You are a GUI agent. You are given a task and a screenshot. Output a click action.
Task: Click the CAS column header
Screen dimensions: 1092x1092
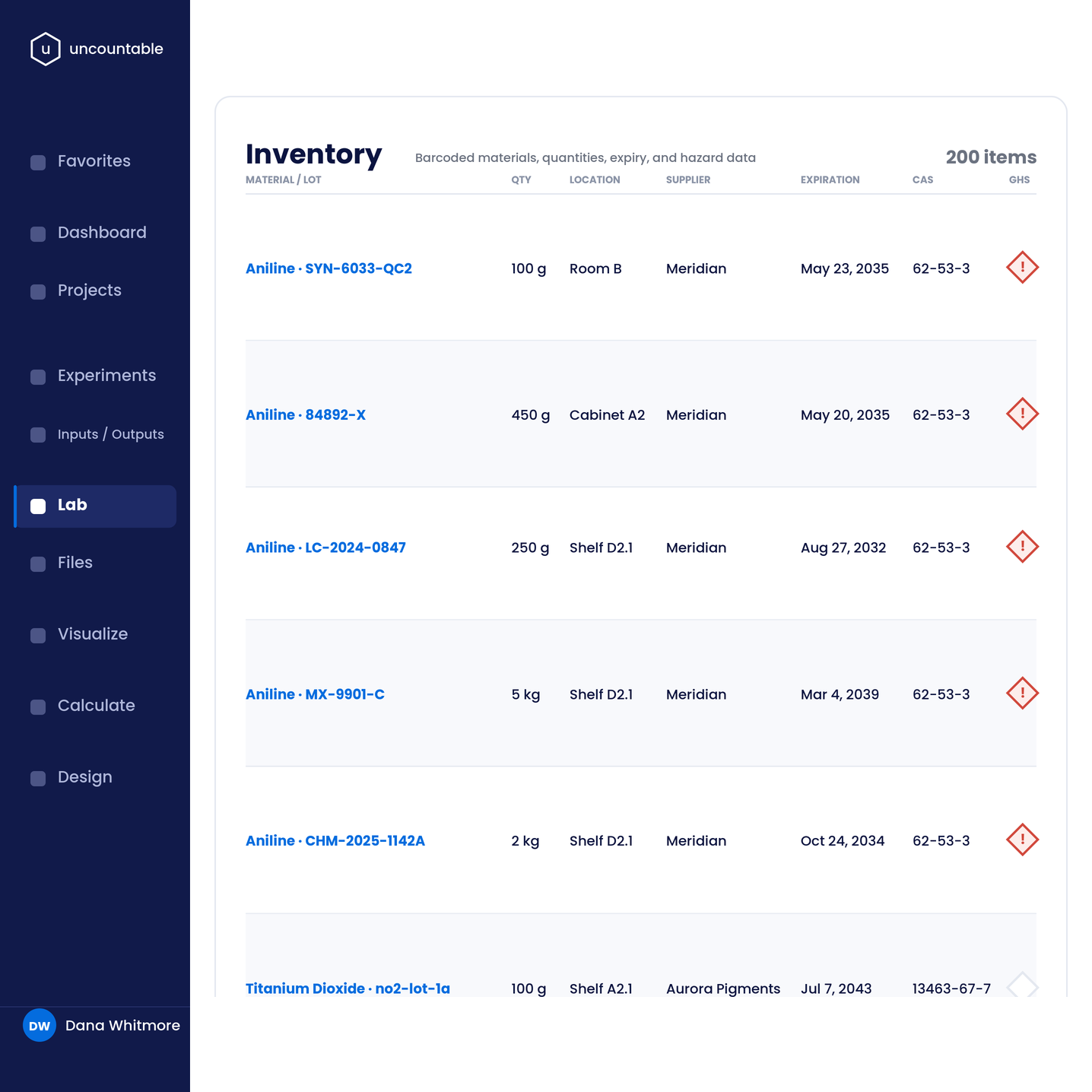click(x=922, y=180)
